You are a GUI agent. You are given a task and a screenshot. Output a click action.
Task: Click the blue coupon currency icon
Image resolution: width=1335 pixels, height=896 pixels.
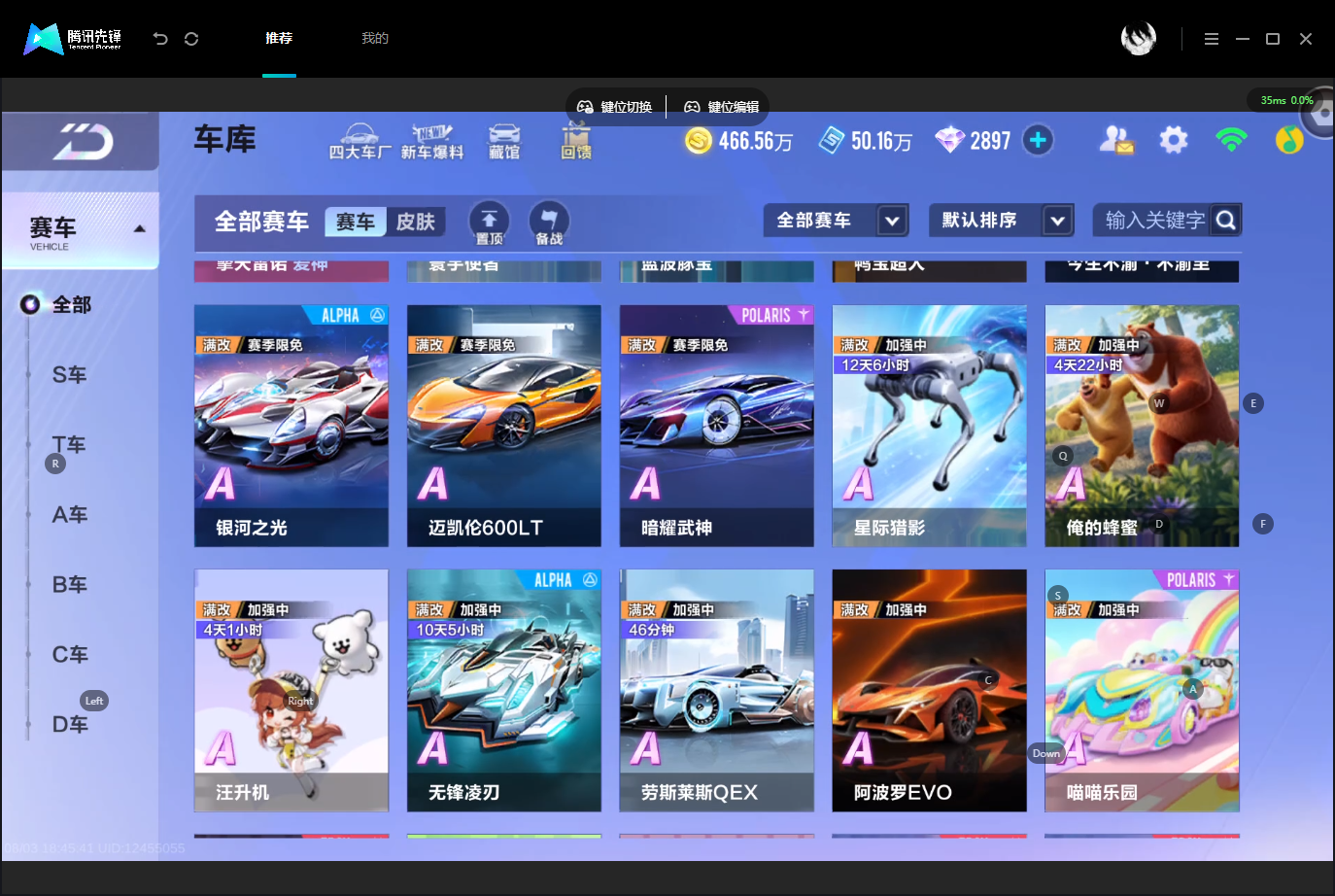tap(832, 141)
